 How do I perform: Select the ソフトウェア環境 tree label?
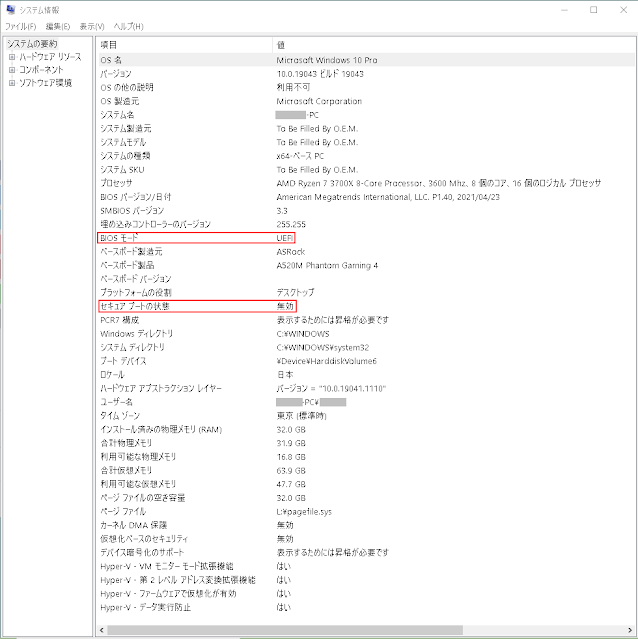(46, 83)
